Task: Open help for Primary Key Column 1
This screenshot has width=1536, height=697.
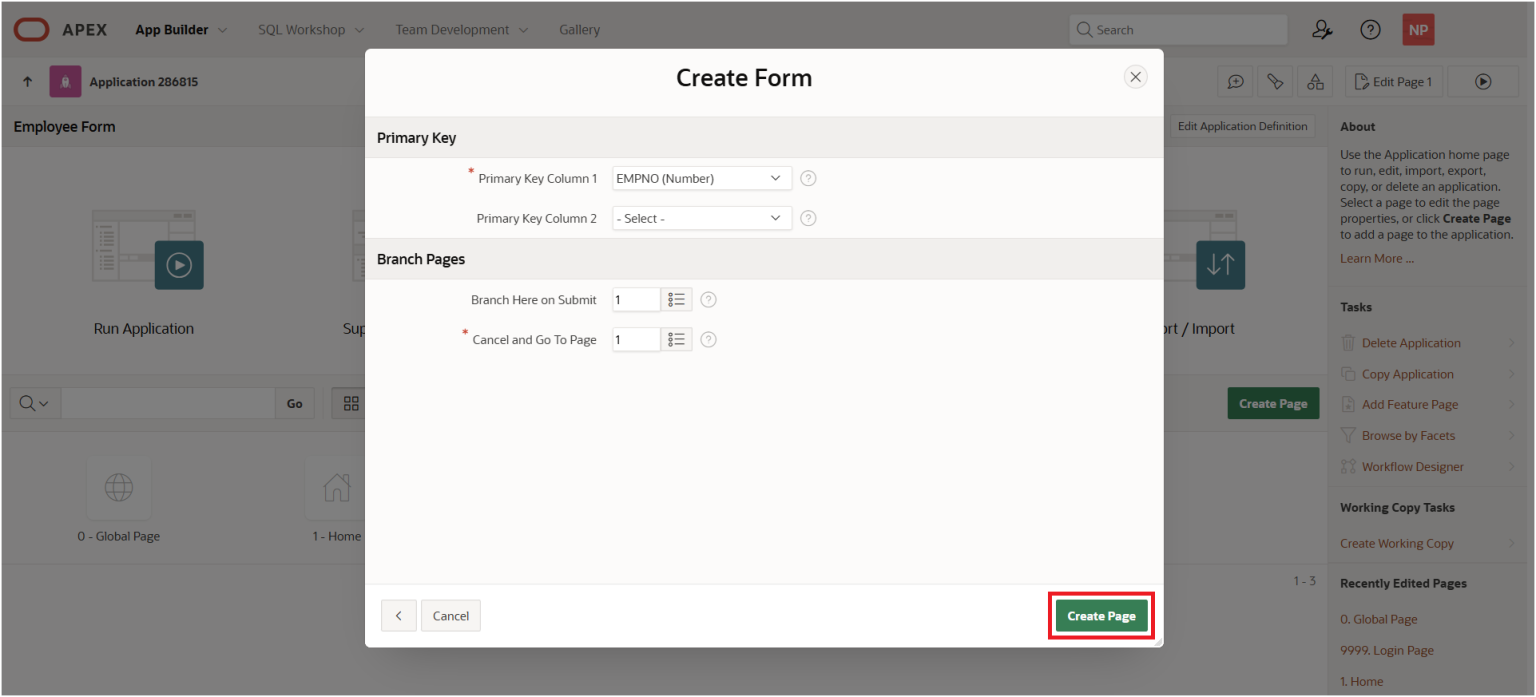Action: (807, 178)
